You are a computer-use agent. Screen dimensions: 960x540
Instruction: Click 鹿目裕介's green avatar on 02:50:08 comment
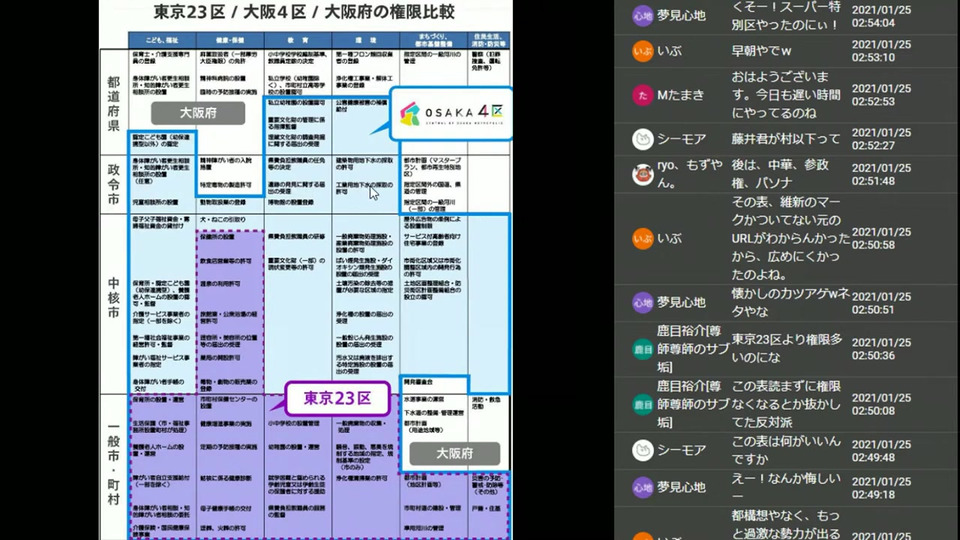coord(642,404)
